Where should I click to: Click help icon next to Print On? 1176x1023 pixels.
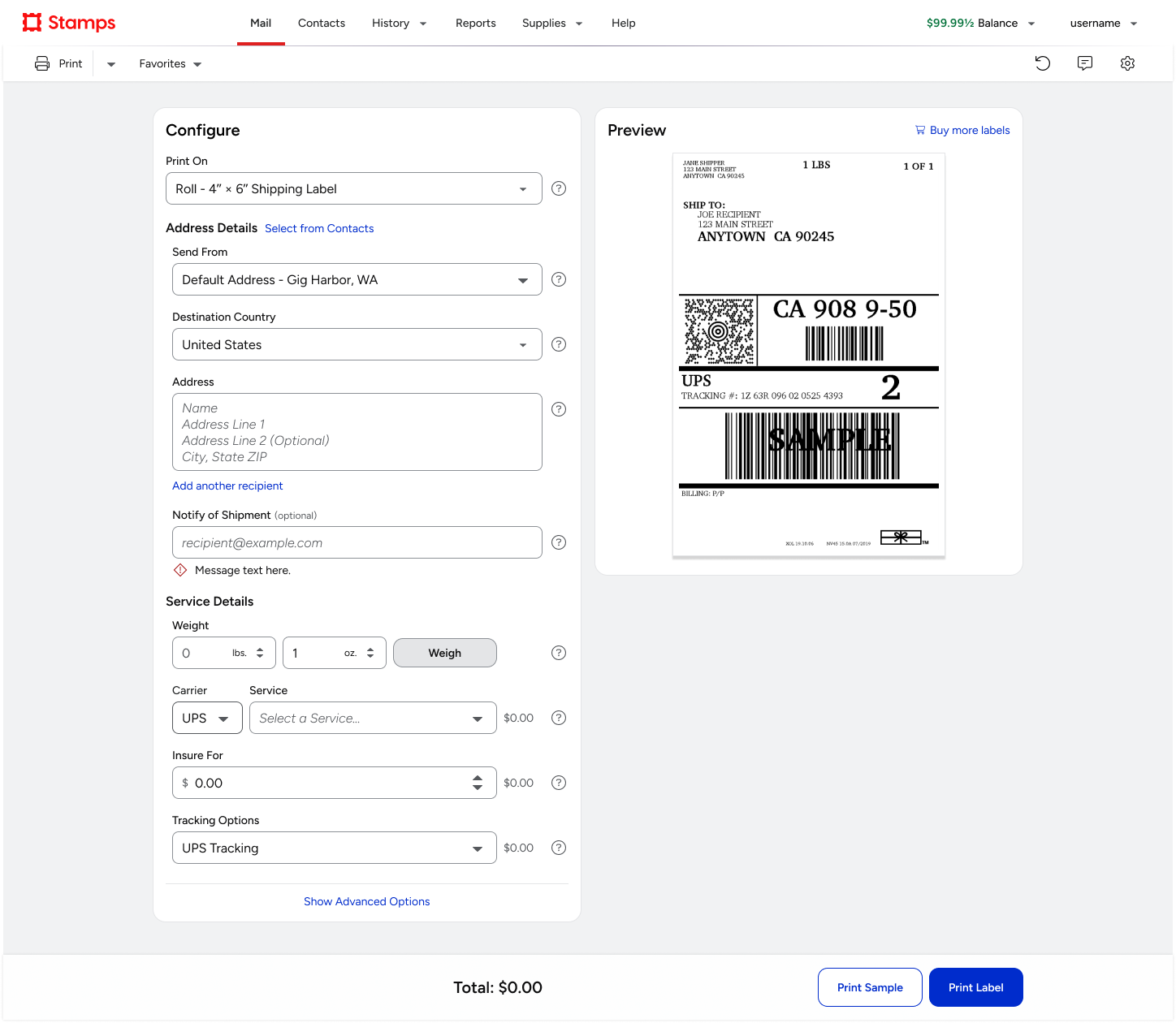tap(559, 188)
